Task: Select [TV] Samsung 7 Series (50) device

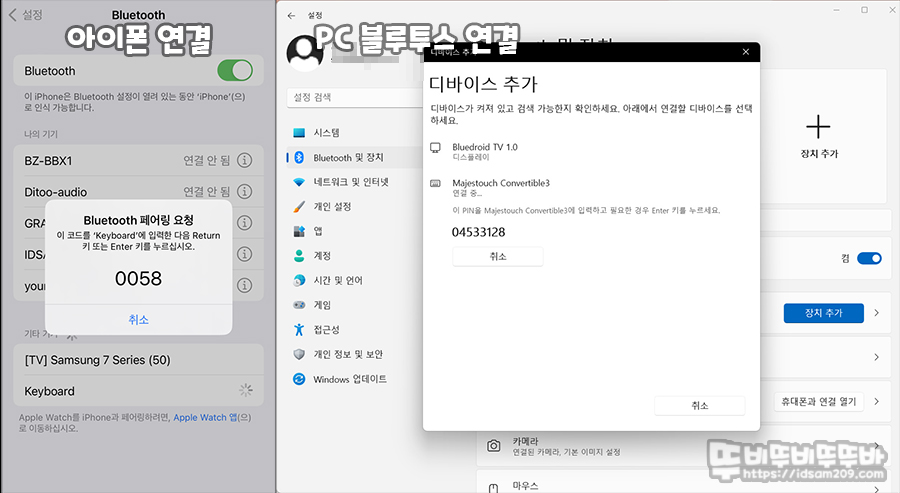Action: pos(138,360)
